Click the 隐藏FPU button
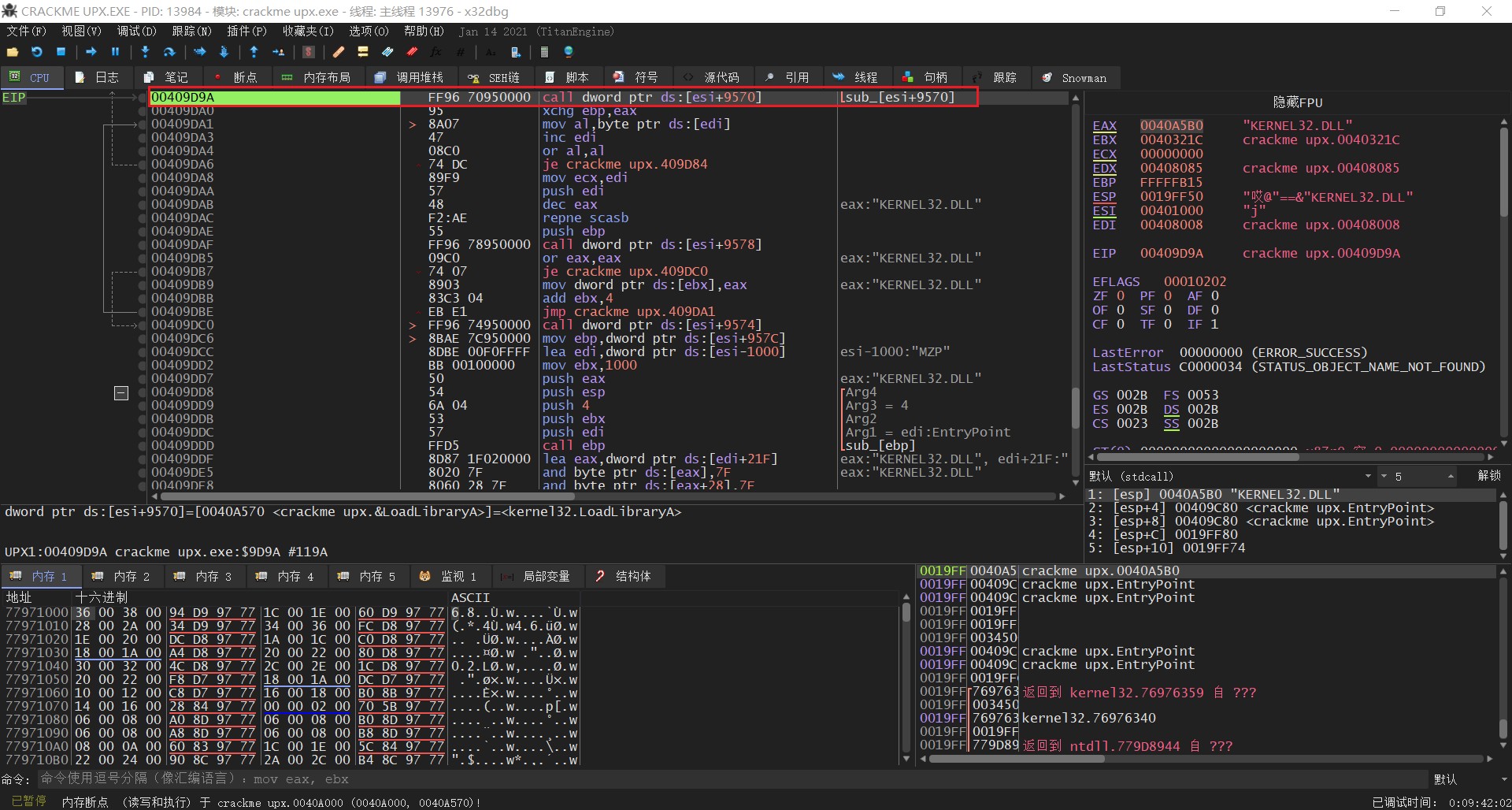 point(1297,102)
